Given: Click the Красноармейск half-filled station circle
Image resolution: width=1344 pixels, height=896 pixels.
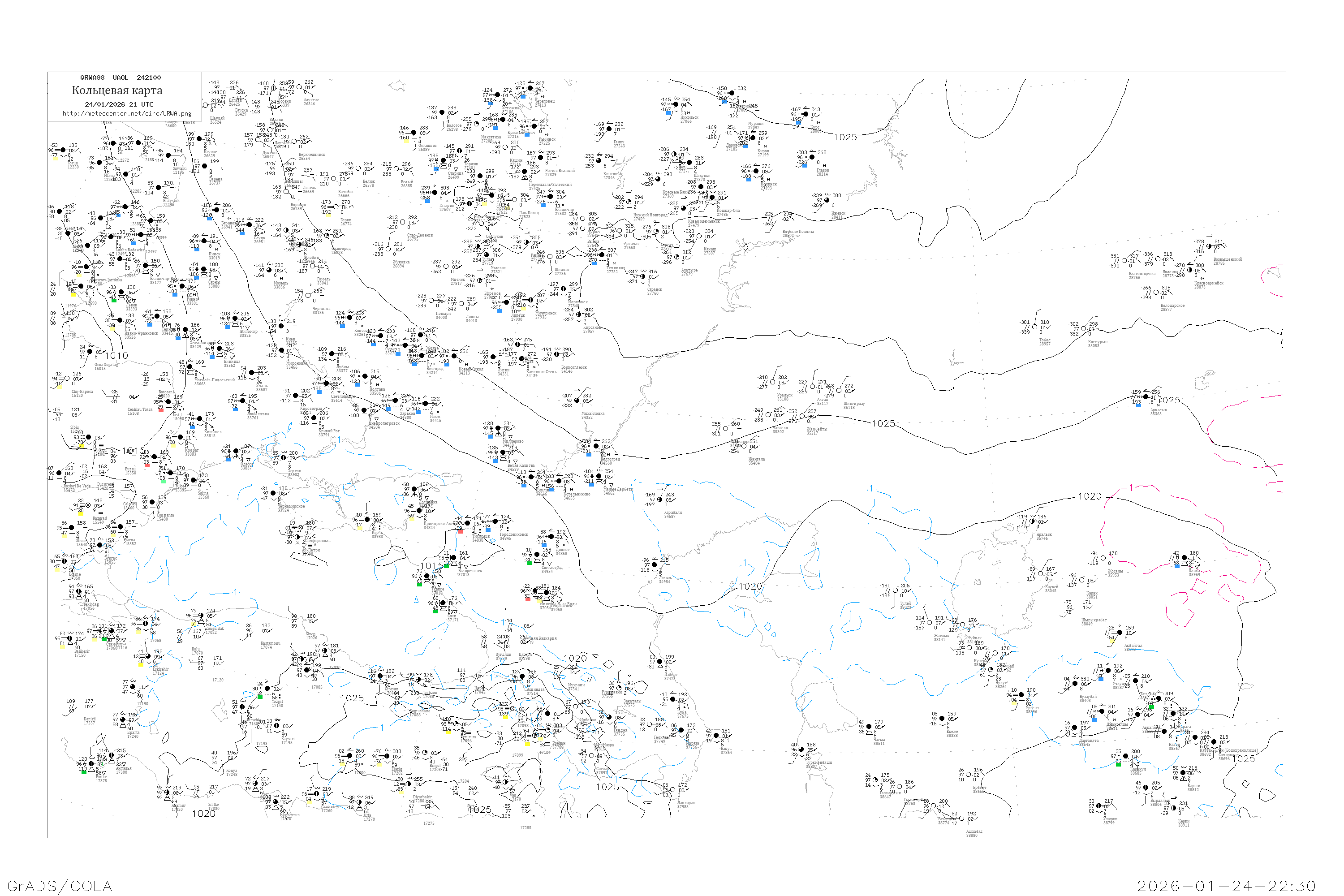Looking at the screenshot, I should pyautogui.click(x=1190, y=270).
